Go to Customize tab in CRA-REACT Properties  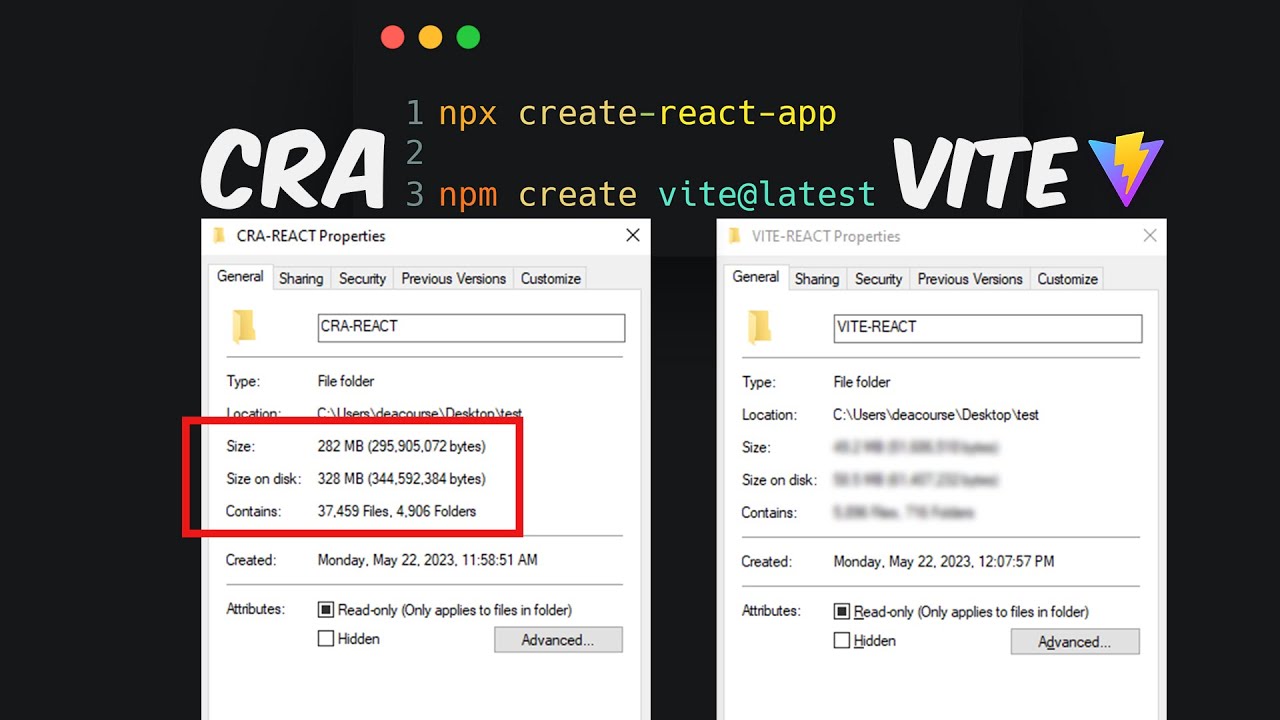coord(550,279)
